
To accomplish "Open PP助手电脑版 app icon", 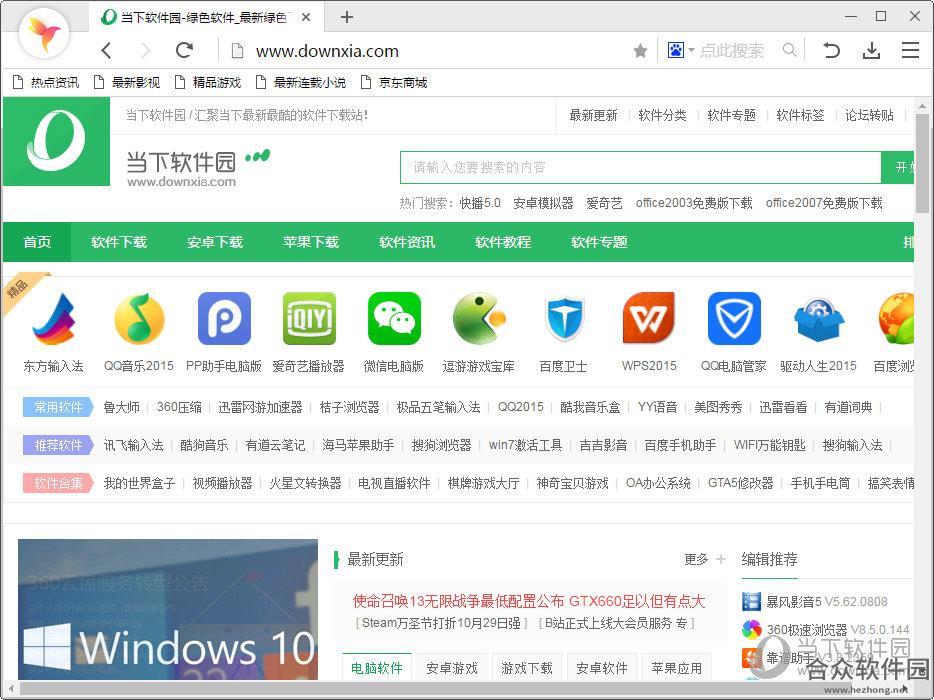I will (x=224, y=319).
